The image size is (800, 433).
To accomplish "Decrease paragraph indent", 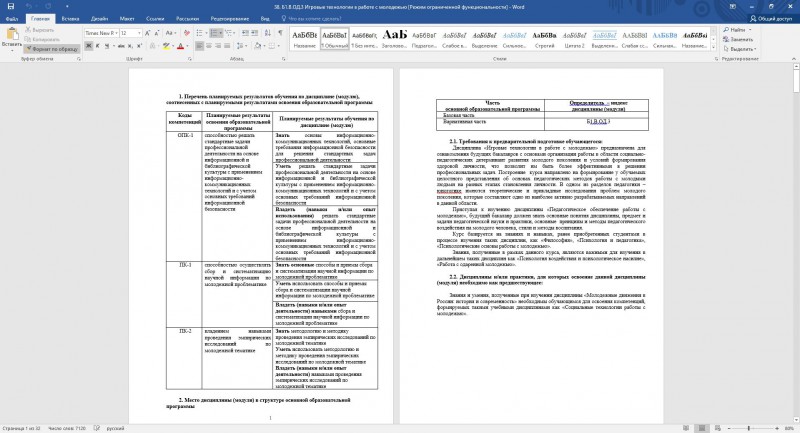I will point(245,33).
